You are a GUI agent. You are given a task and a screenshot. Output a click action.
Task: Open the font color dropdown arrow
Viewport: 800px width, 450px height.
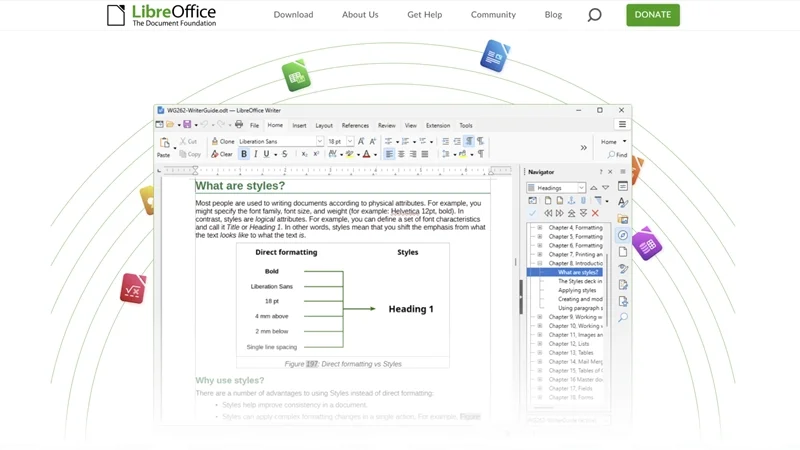(x=376, y=155)
